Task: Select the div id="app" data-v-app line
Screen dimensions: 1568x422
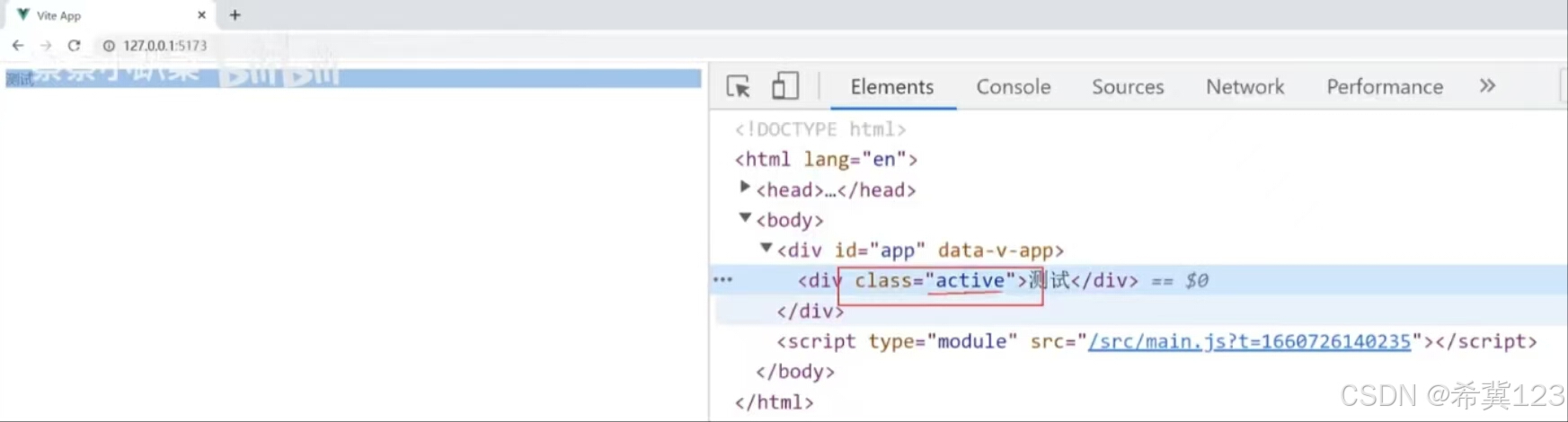Action: (x=920, y=251)
